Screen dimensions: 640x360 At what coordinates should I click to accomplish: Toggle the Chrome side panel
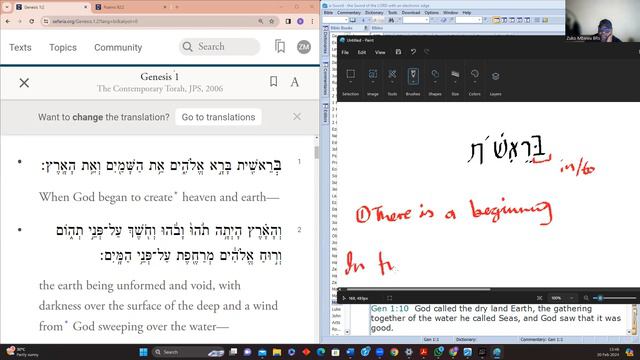click(x=288, y=21)
